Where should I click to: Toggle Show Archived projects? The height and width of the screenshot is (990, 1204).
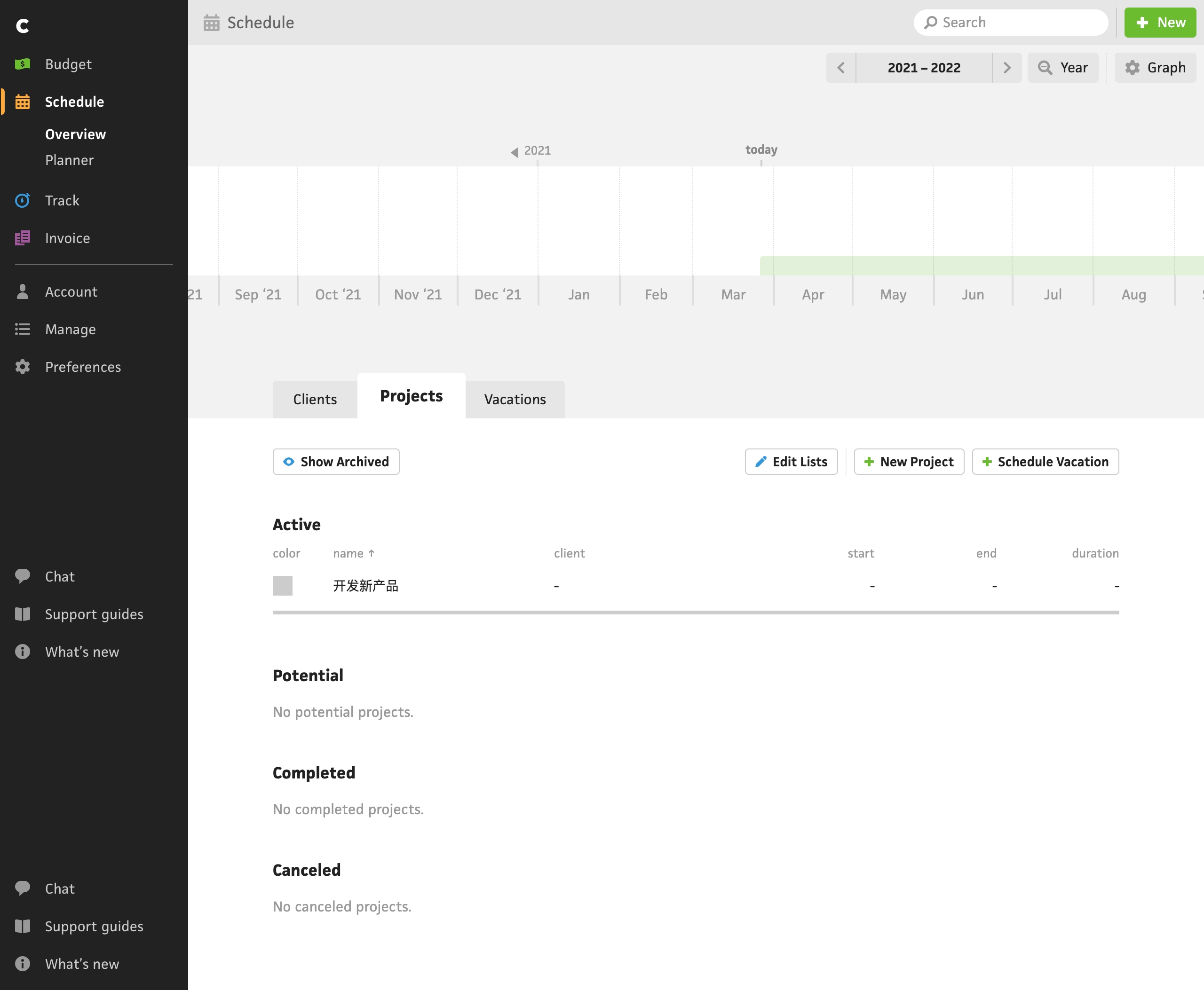coord(336,461)
